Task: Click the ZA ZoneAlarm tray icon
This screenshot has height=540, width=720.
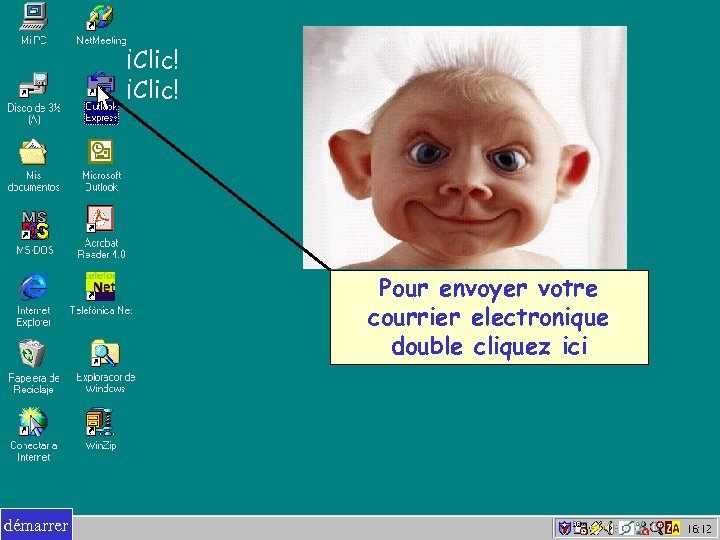Action: tap(672, 528)
